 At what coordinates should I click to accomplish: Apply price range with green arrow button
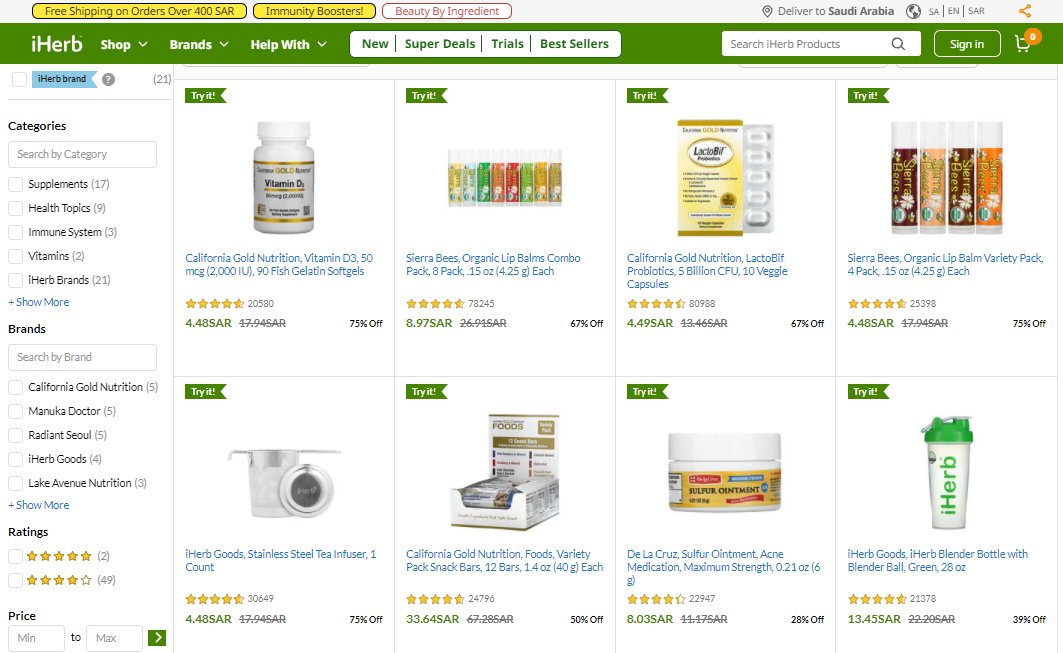point(157,637)
